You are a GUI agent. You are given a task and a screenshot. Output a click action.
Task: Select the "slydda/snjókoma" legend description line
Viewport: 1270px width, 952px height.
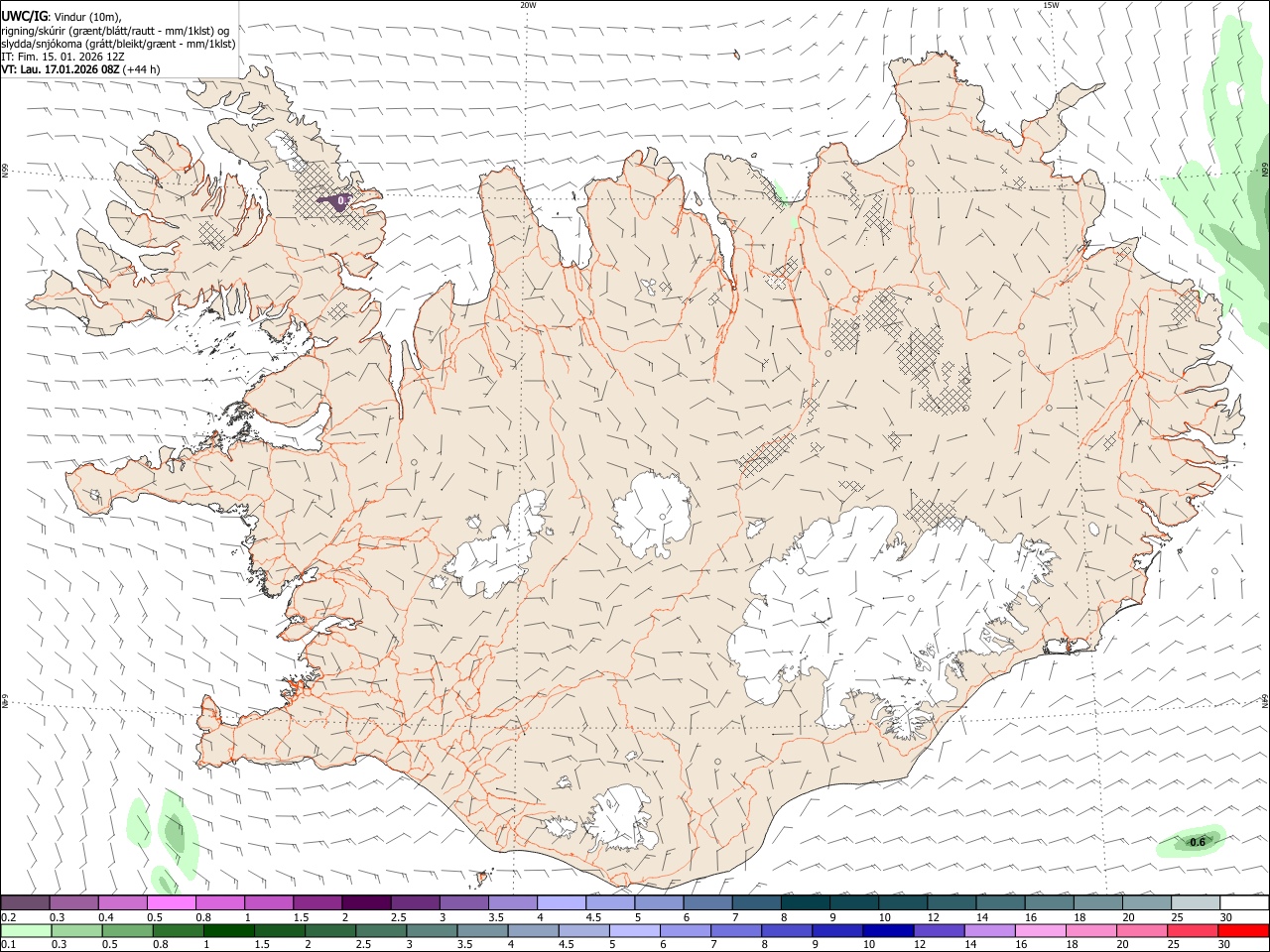[x=119, y=44]
